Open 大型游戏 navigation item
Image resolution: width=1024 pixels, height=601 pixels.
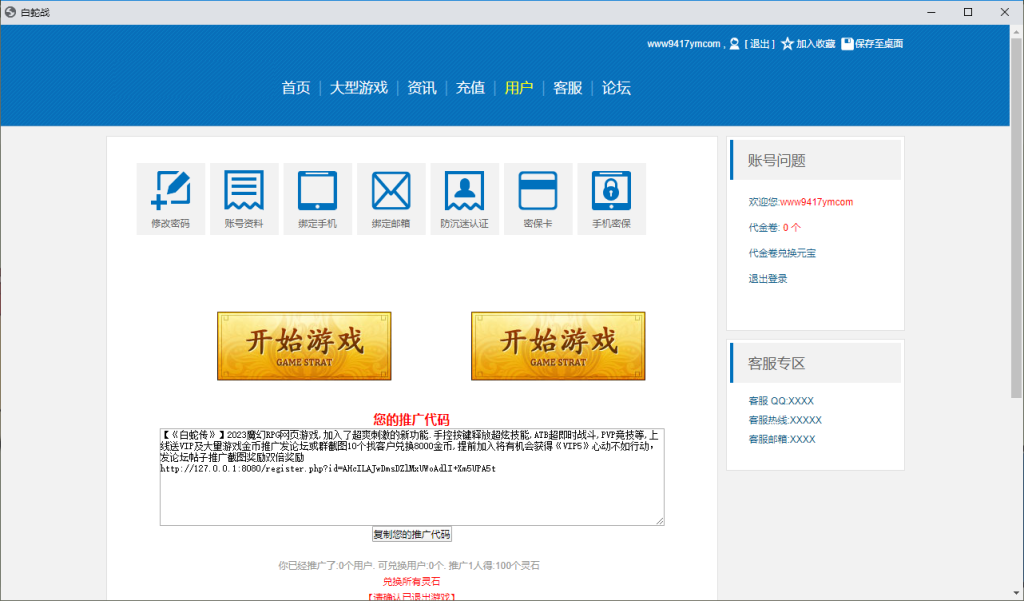click(359, 88)
